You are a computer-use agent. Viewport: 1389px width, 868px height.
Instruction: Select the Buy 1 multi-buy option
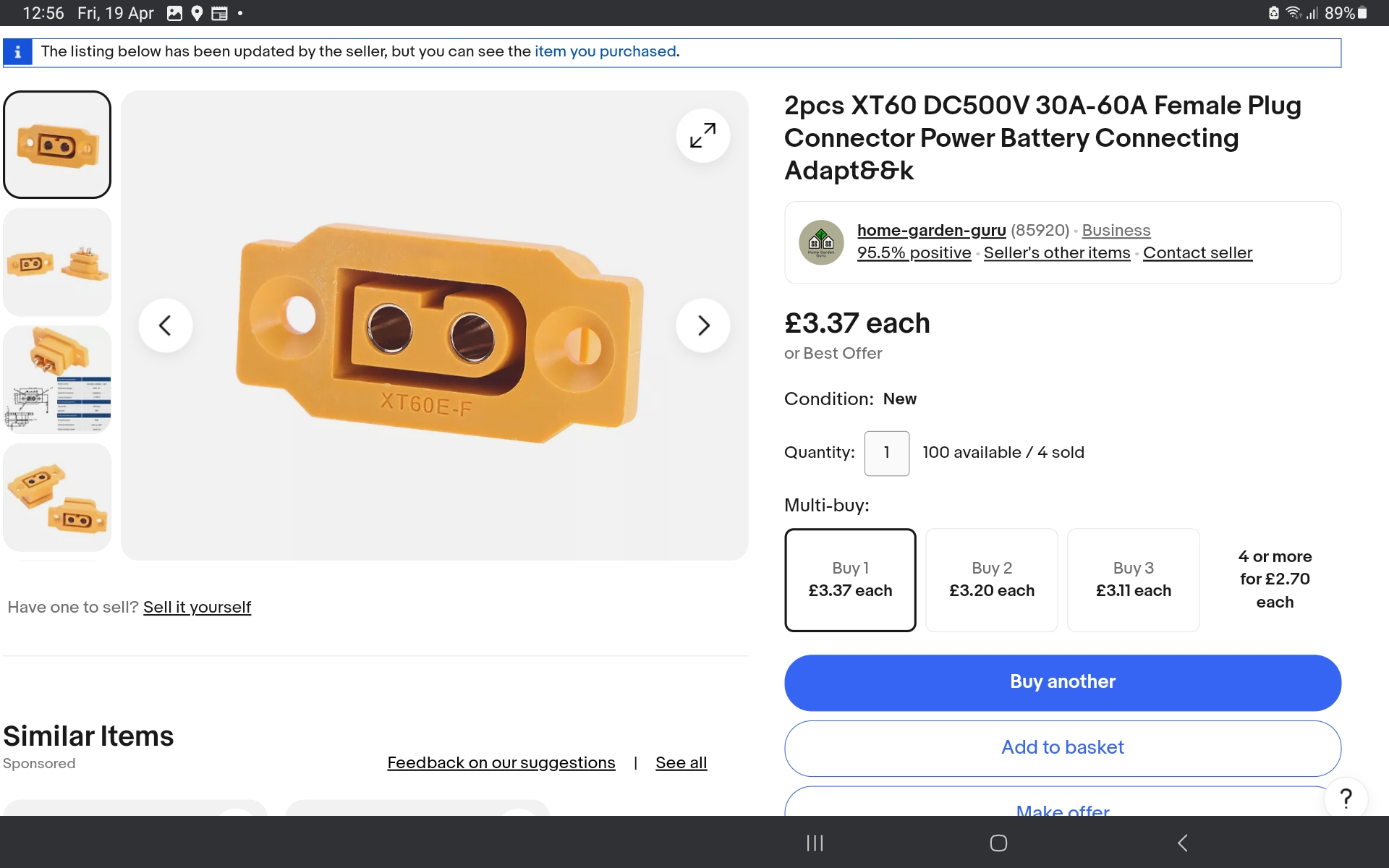click(x=850, y=579)
